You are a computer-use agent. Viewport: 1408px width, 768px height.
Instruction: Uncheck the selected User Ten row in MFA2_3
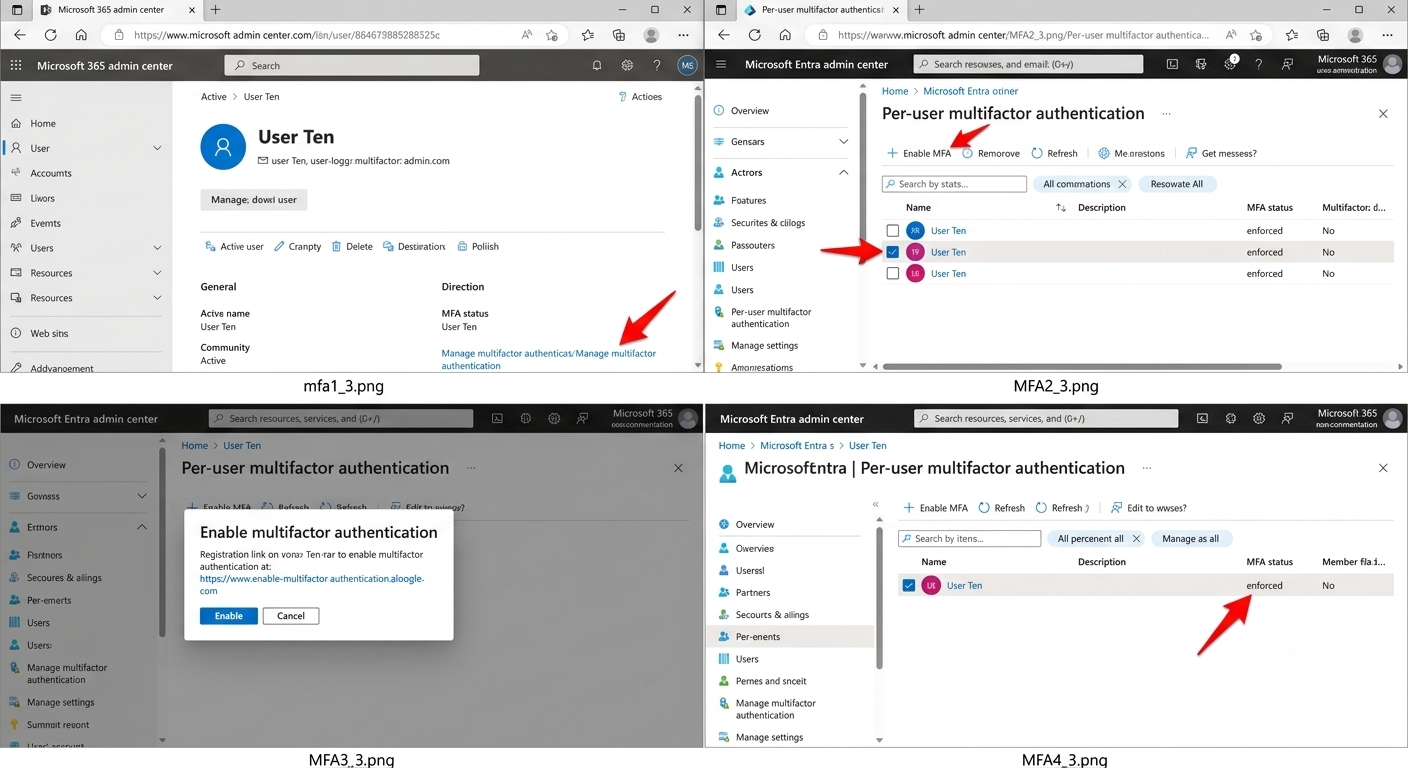[x=893, y=252]
